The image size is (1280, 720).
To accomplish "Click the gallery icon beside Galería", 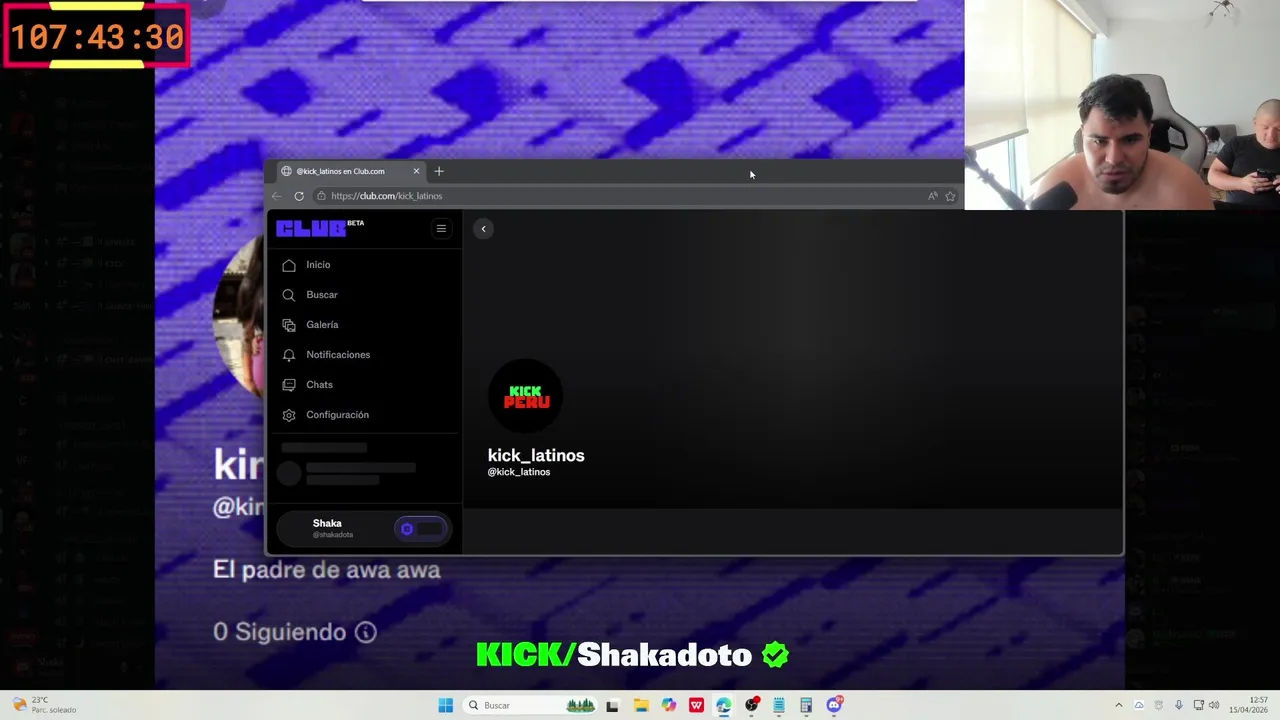I will pyautogui.click(x=289, y=325).
